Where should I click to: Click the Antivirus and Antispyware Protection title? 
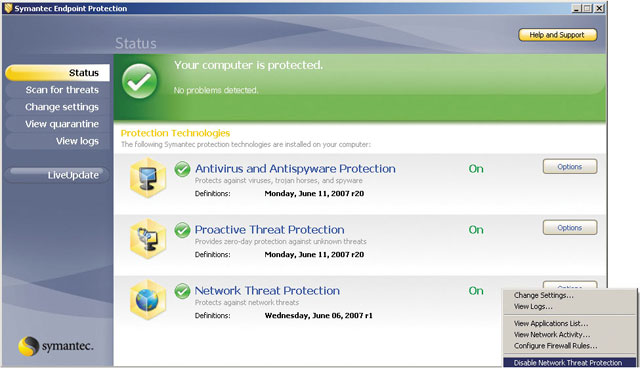click(295, 169)
